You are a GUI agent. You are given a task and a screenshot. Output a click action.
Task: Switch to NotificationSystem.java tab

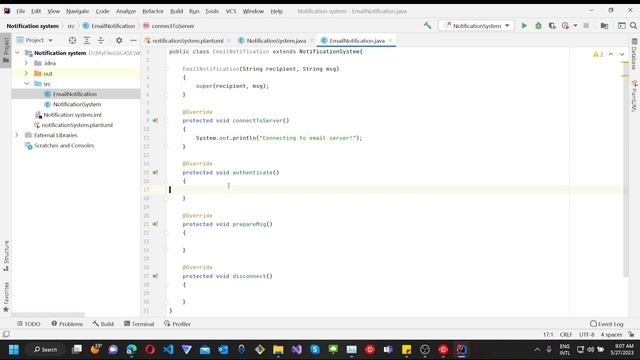coord(276,40)
